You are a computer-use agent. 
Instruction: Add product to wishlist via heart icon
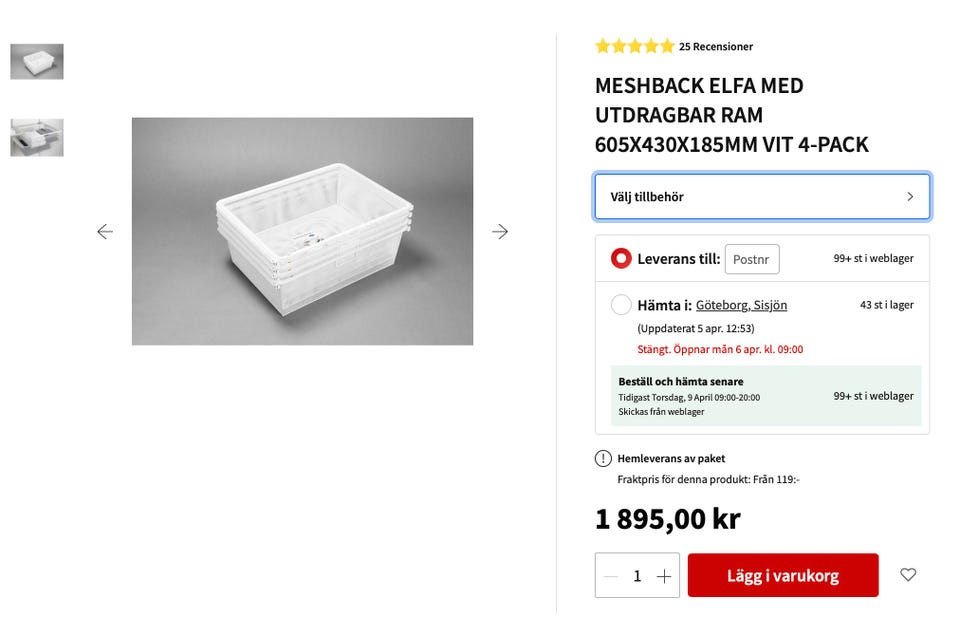point(908,575)
